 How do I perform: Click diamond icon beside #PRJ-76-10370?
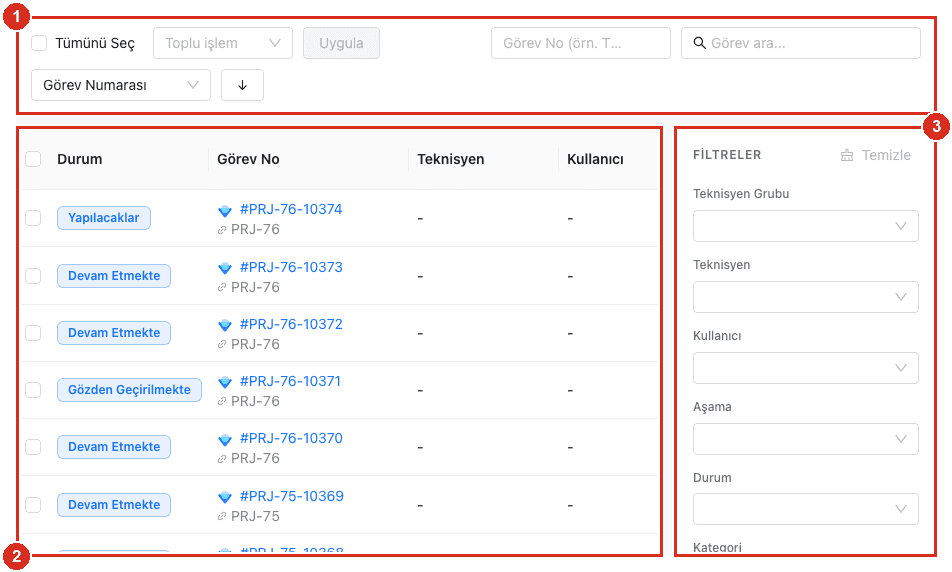pyautogui.click(x=225, y=439)
